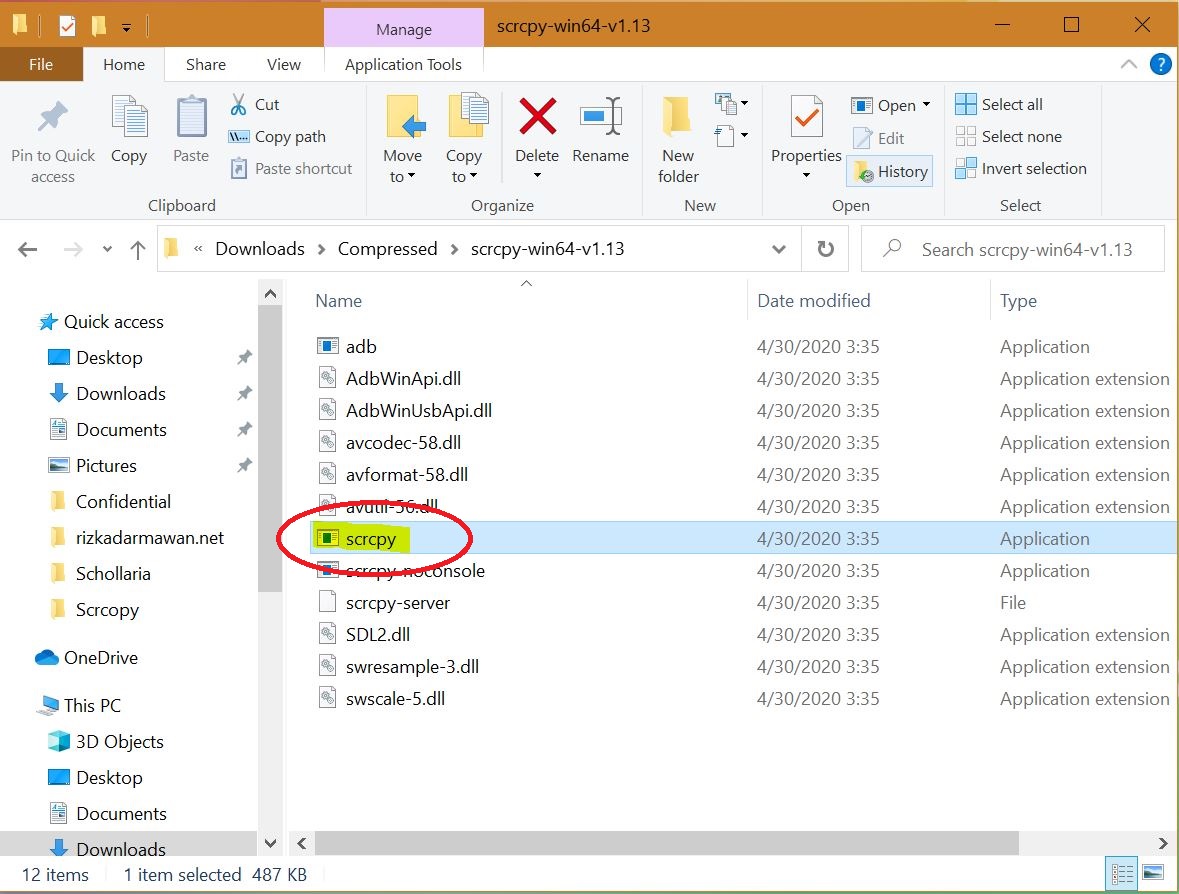Open OneDrive in navigation pane
Screen dimensions: 1179x894
click(100, 658)
